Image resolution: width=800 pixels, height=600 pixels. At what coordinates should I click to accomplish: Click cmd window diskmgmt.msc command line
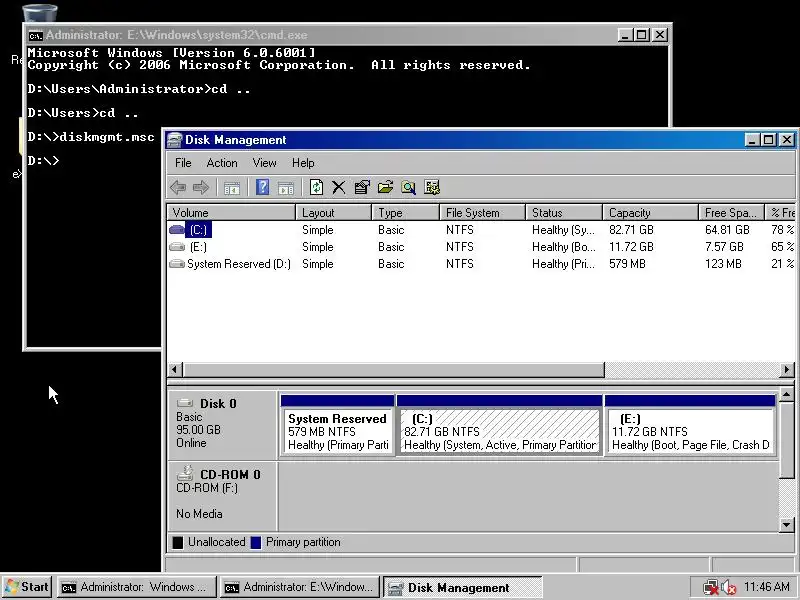click(x=91, y=137)
